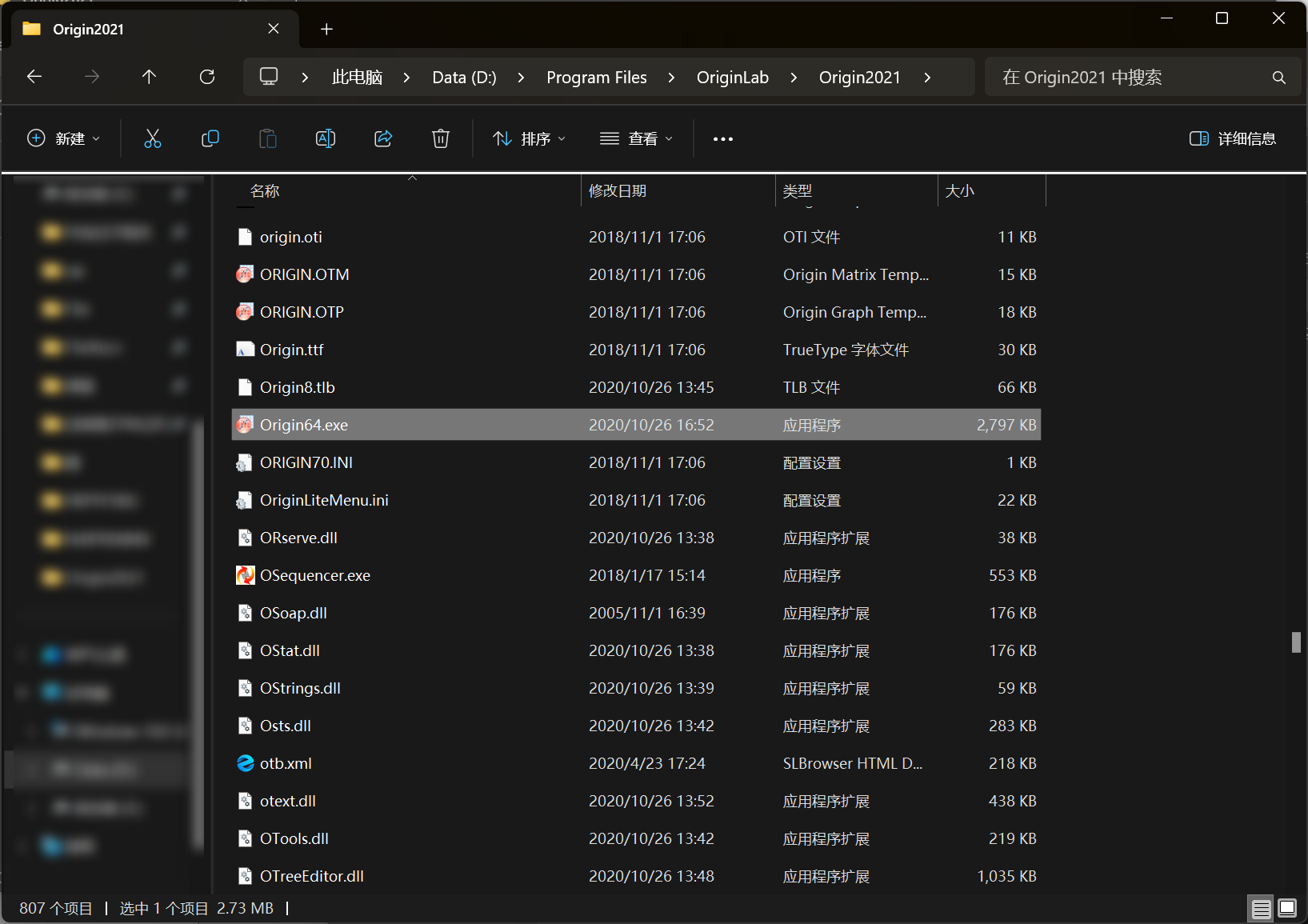Select file otext.dll

point(636,801)
